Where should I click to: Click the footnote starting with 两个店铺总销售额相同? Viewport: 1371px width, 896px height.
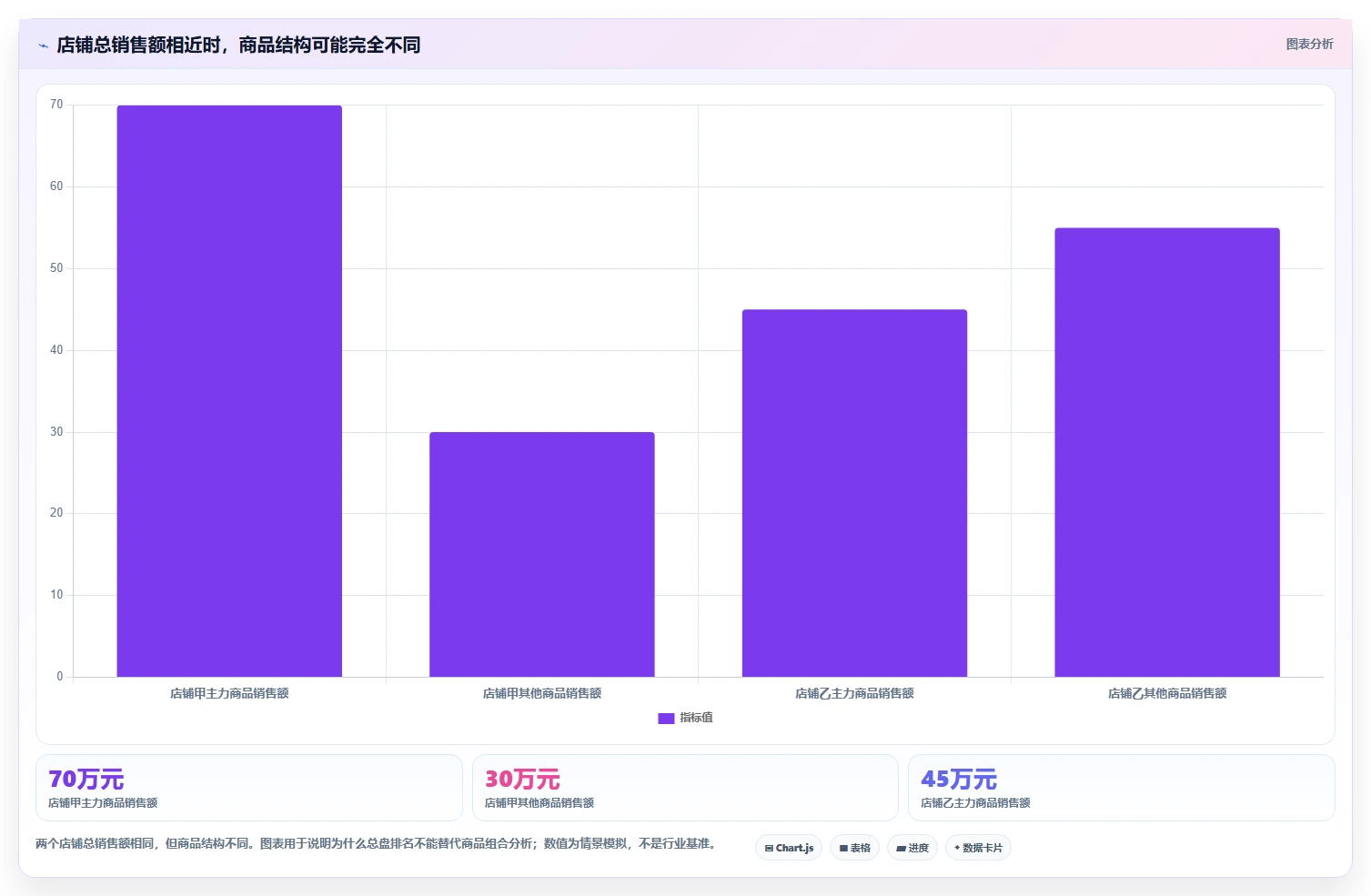point(375,844)
